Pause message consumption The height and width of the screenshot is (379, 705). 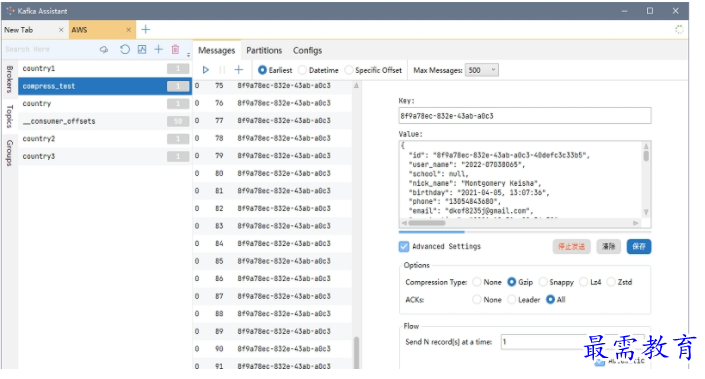click(x=222, y=70)
